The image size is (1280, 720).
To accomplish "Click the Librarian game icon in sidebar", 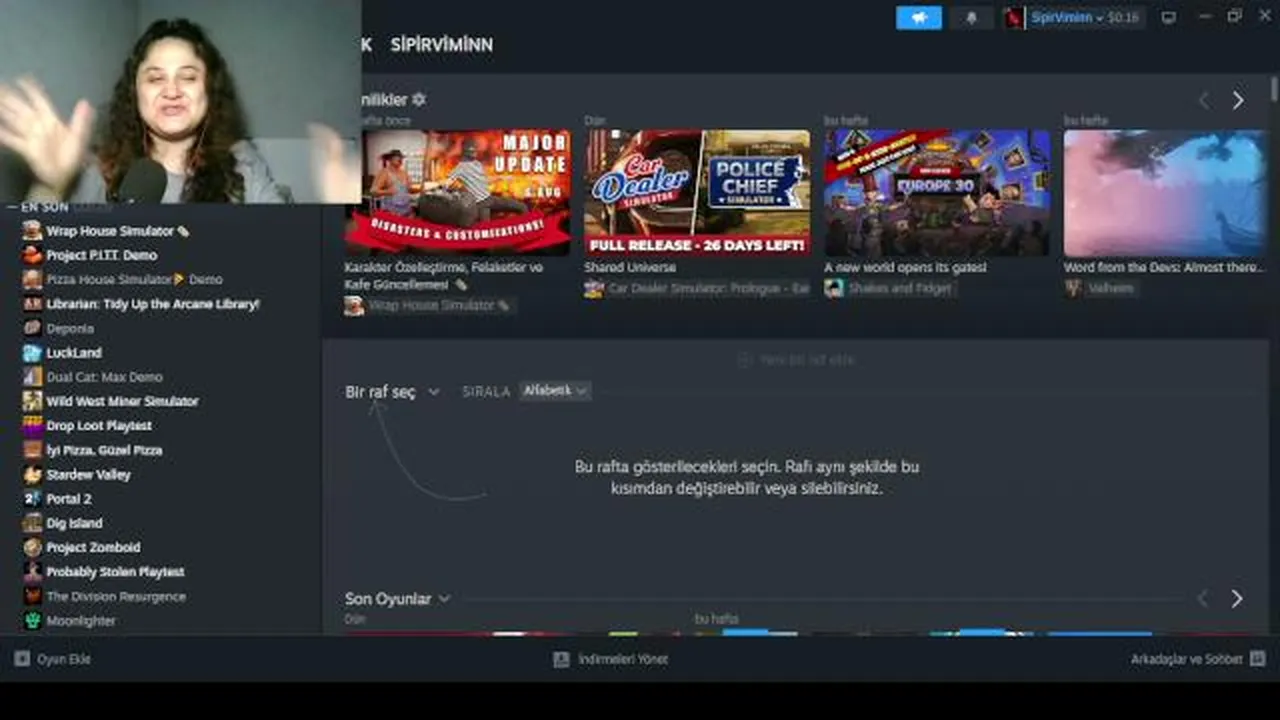I will 33,304.
